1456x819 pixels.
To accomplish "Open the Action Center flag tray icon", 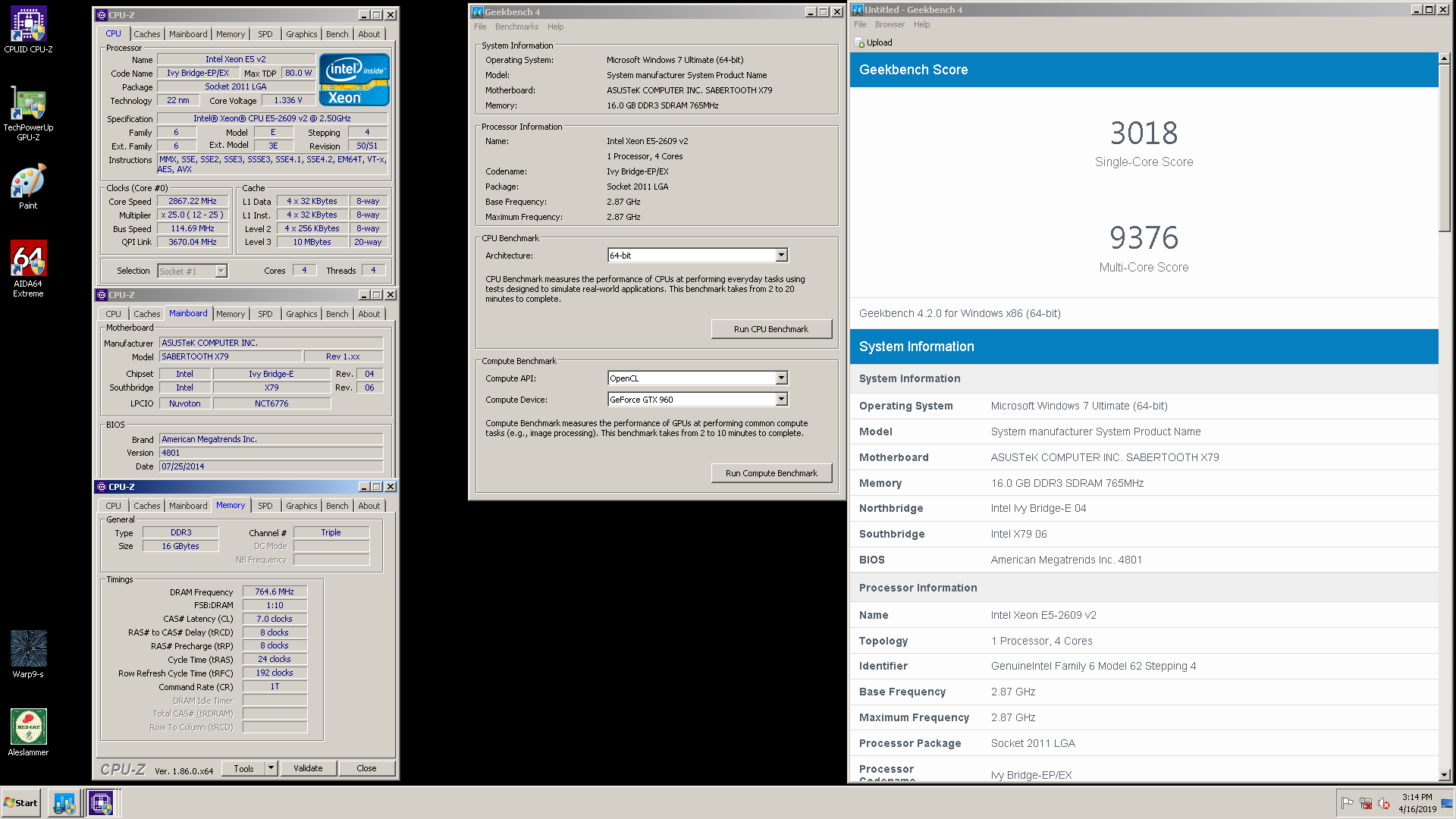I will tap(1347, 803).
